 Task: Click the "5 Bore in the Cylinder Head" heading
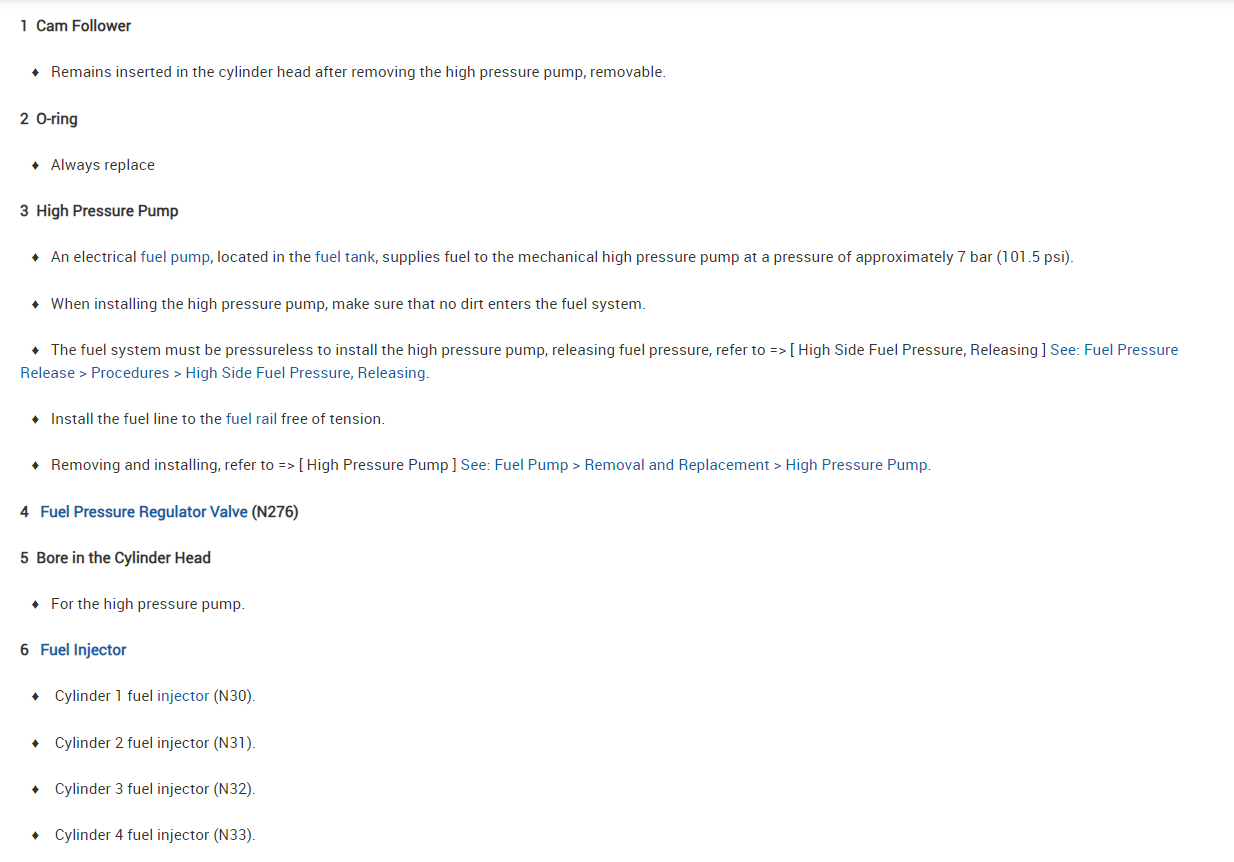coord(115,558)
